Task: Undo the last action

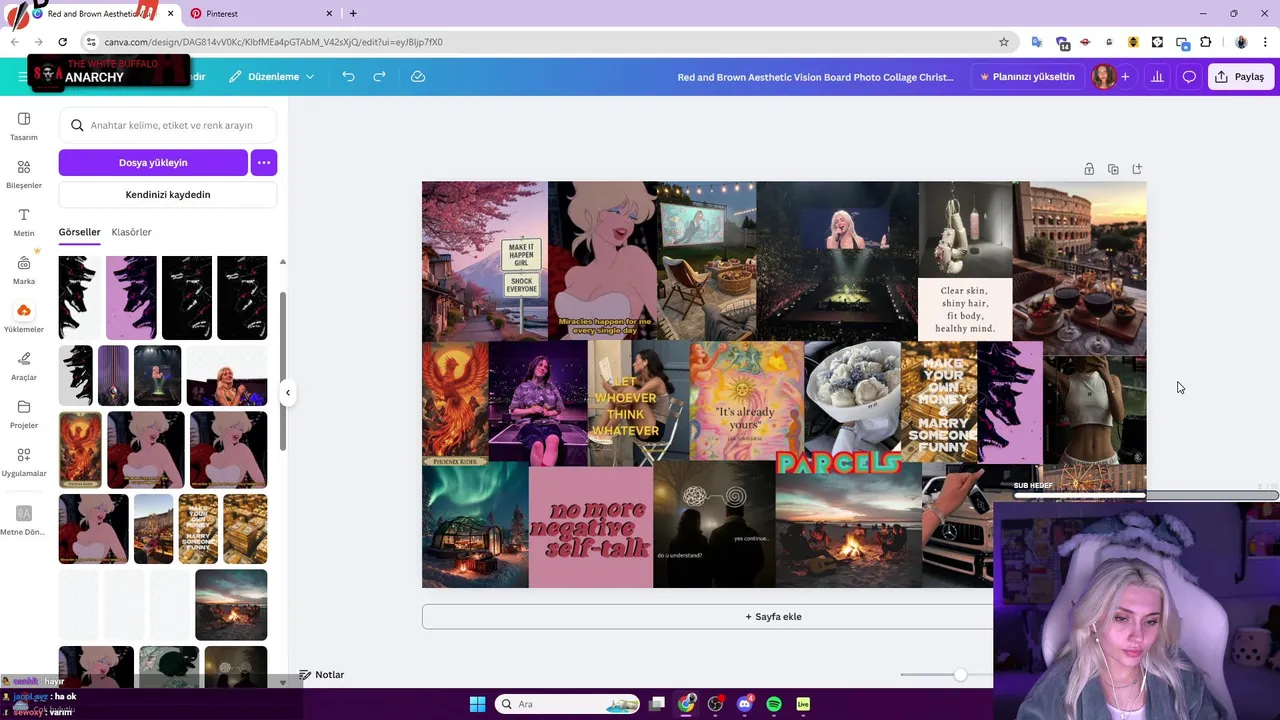Action: [348, 77]
